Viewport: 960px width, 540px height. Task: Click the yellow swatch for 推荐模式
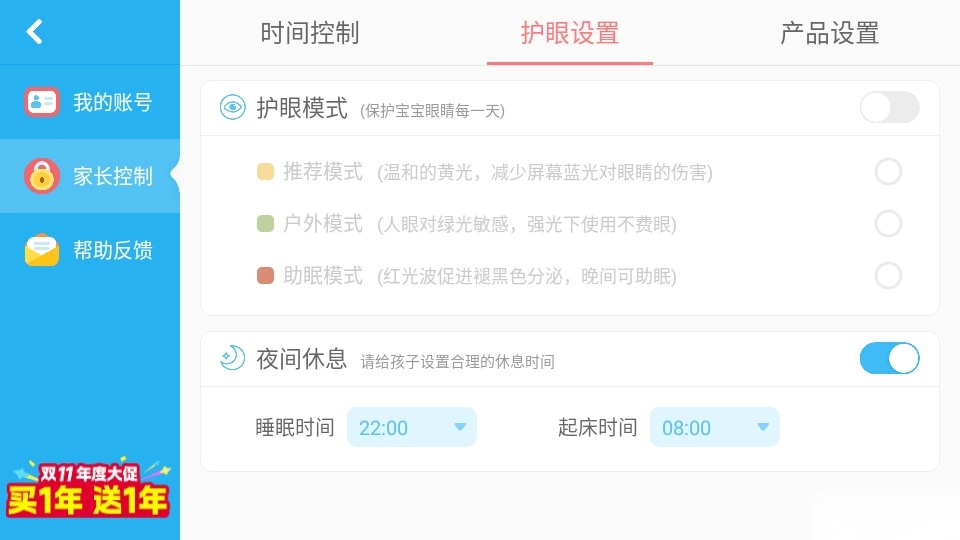266,172
